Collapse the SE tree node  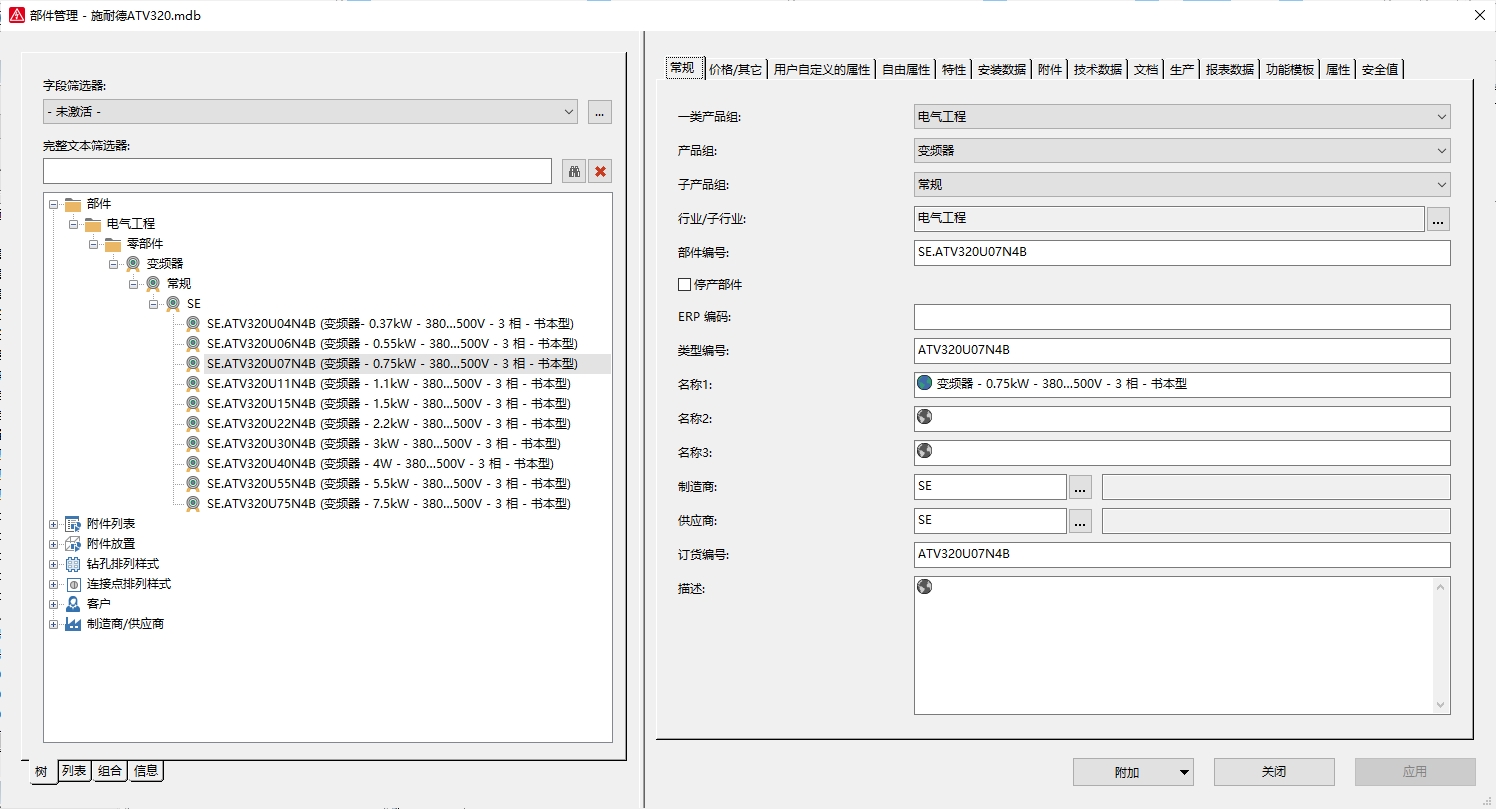pos(153,304)
